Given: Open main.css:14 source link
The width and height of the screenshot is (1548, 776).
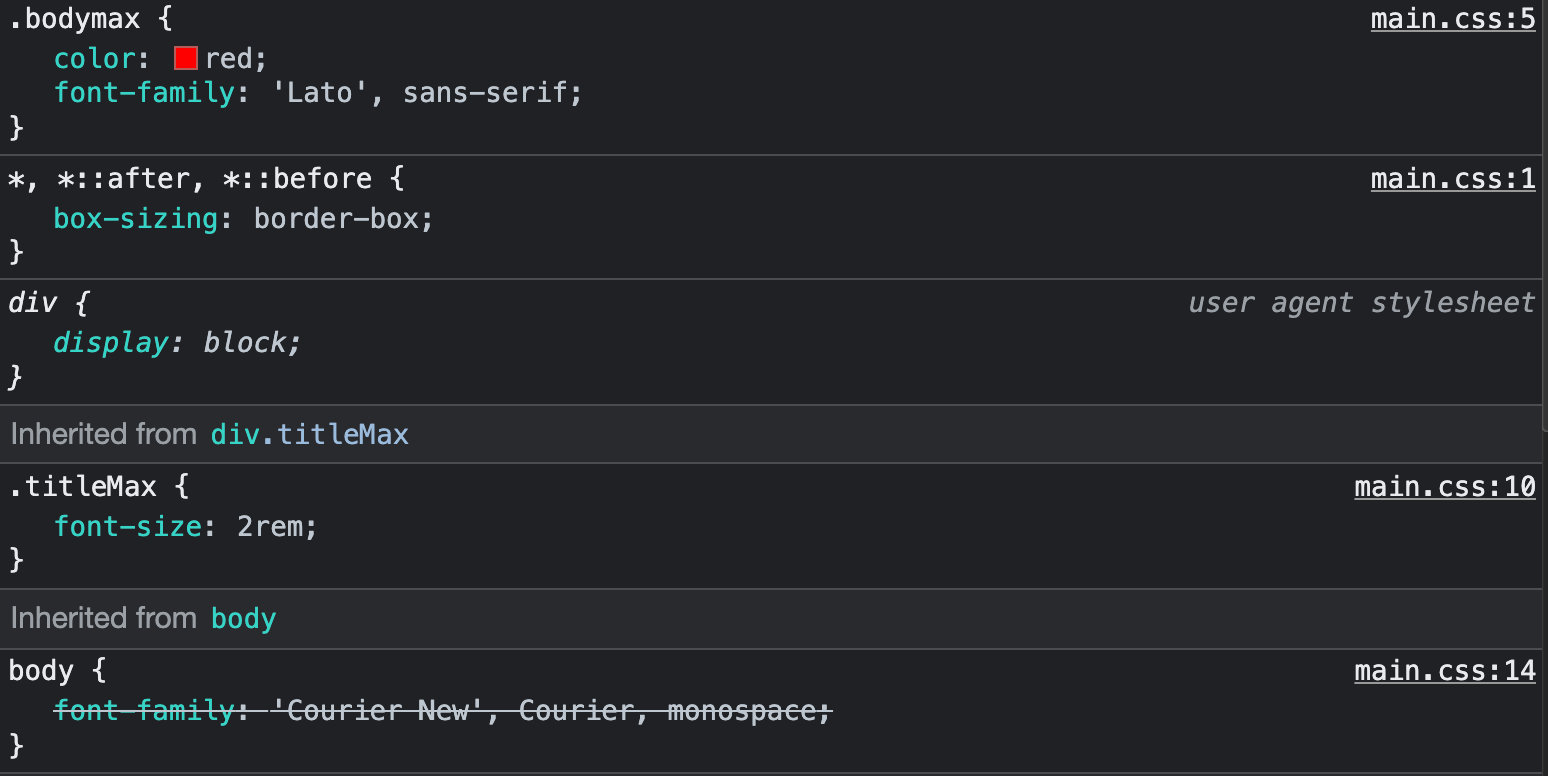Looking at the screenshot, I should click(1444, 670).
